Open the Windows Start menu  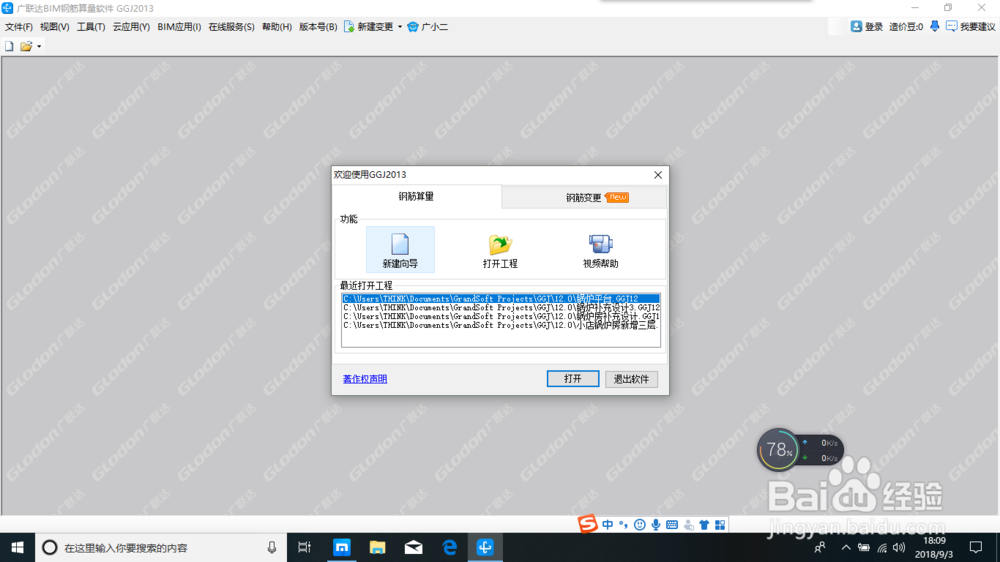coord(17,547)
